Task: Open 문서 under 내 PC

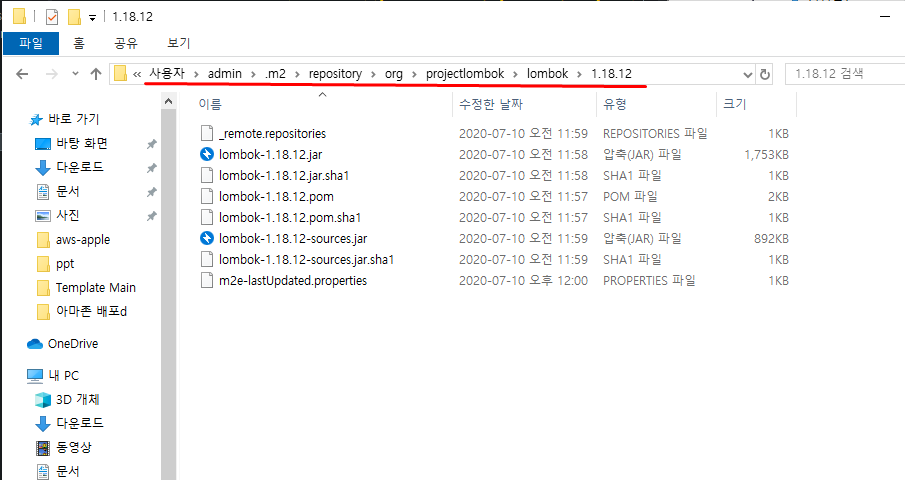Action: pyautogui.click(x=68, y=471)
